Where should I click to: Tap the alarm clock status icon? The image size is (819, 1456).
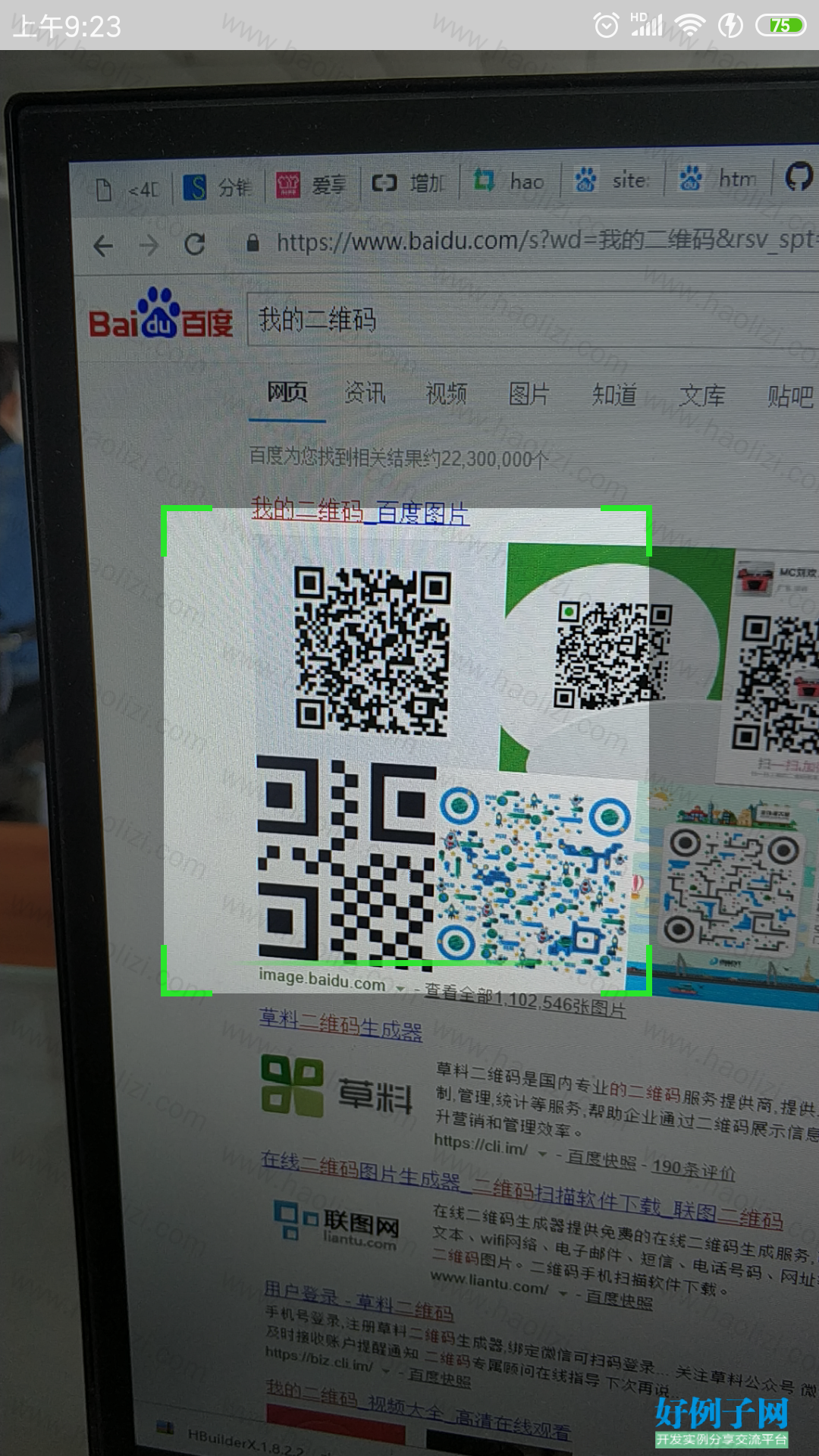607,26
